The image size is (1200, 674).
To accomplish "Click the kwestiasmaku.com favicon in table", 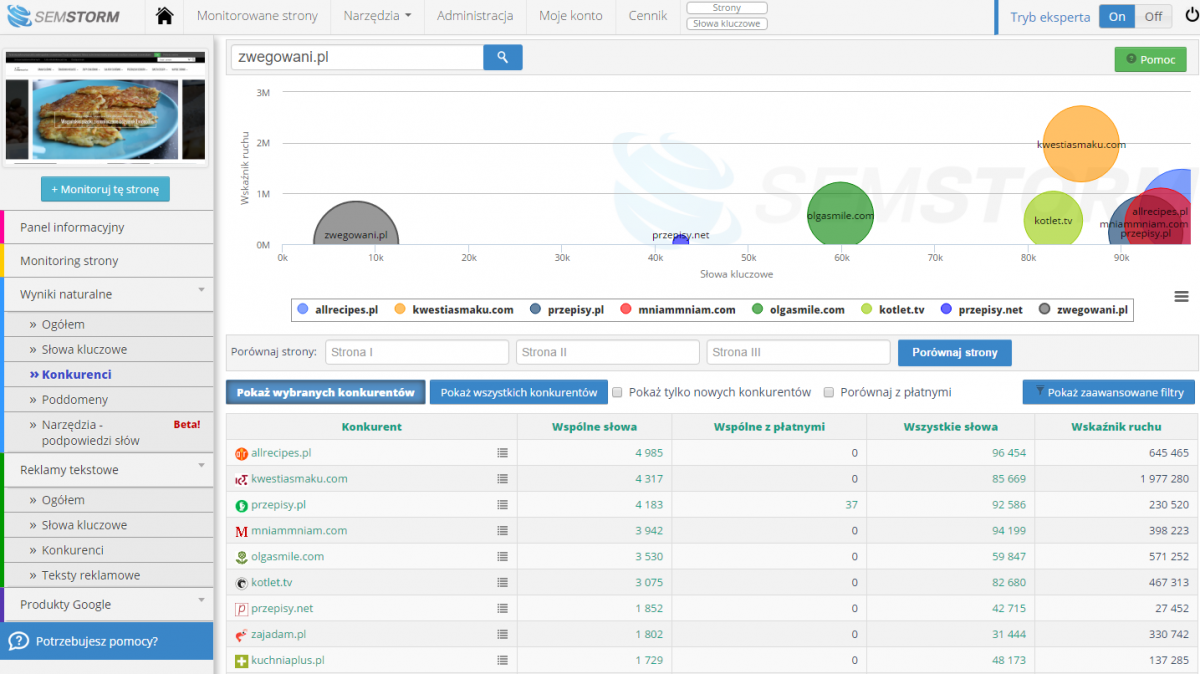I will click(241, 479).
